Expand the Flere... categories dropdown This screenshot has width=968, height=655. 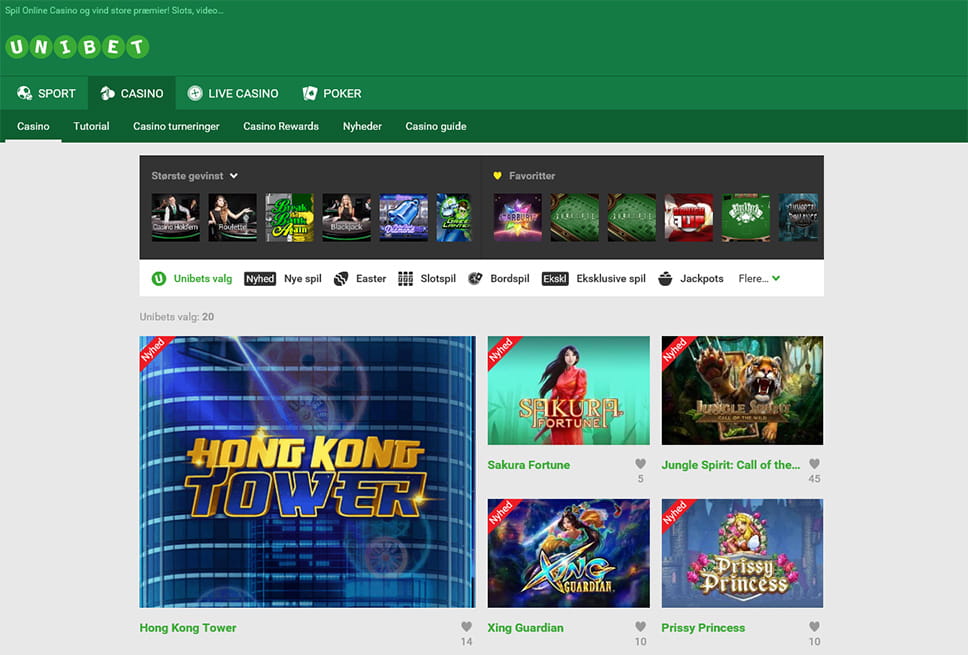pos(759,278)
